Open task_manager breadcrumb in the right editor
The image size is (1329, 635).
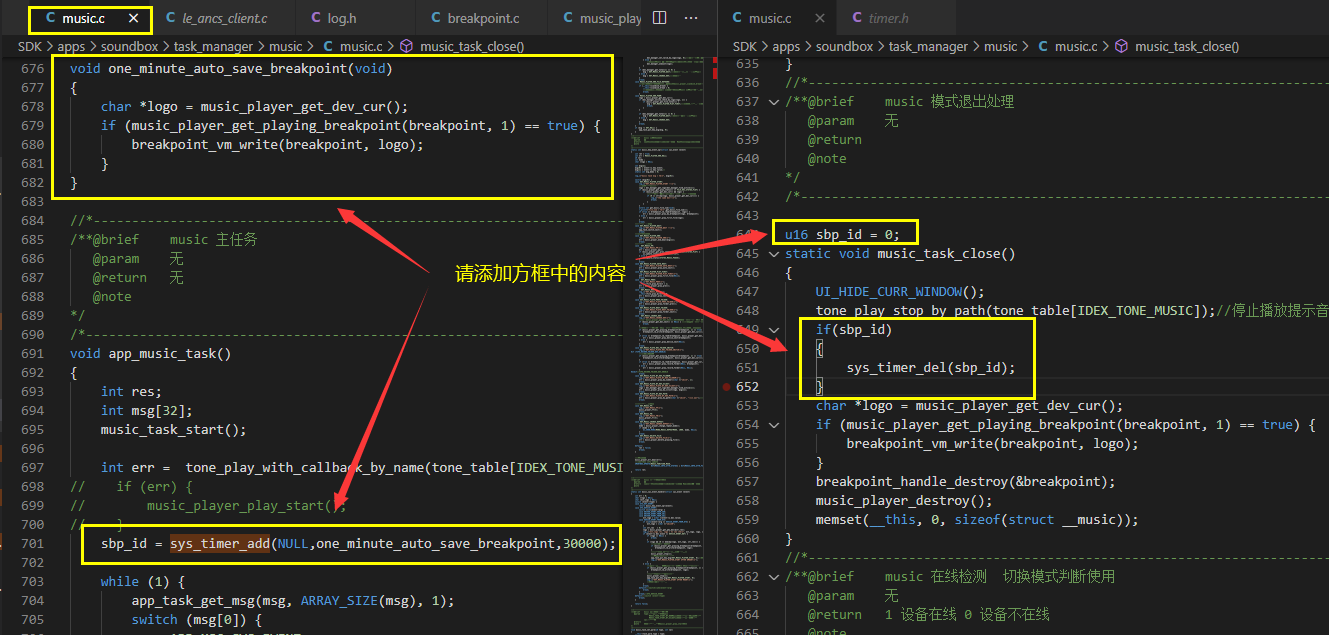(x=928, y=46)
